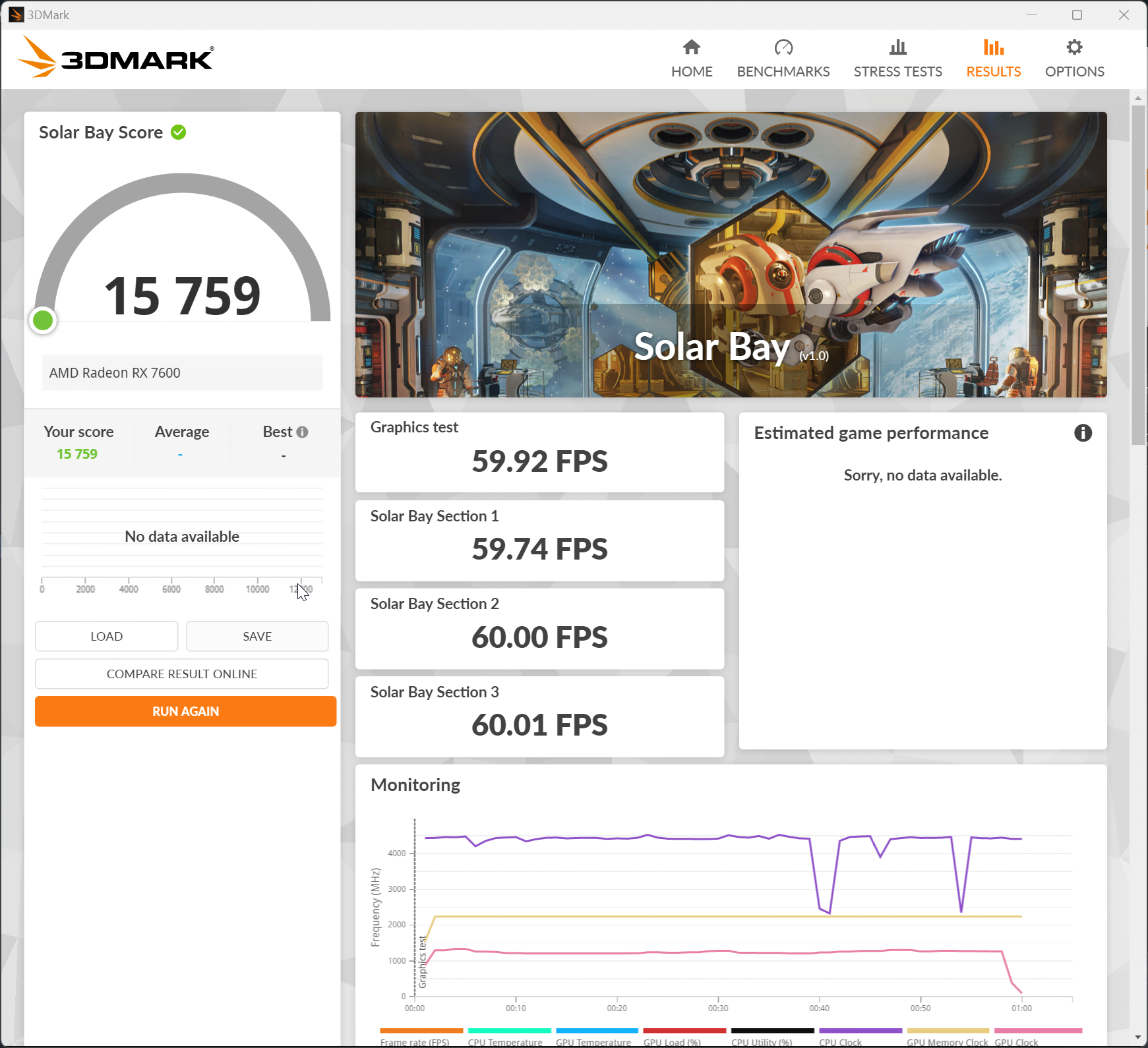1148x1048 pixels.
Task: Open Stress Tests bar chart icon
Action: point(897,47)
